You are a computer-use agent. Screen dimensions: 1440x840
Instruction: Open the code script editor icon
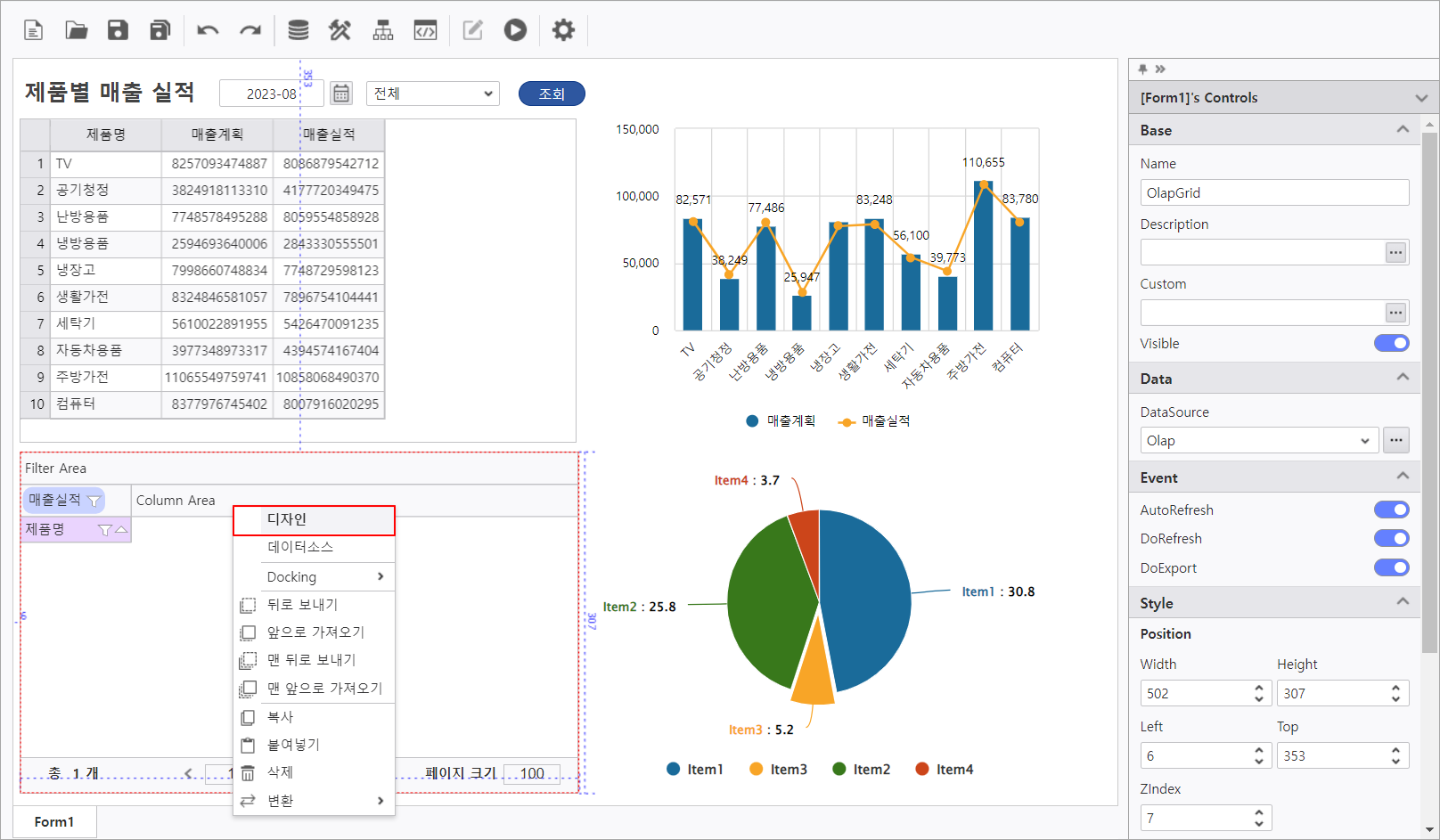pyautogui.click(x=426, y=30)
